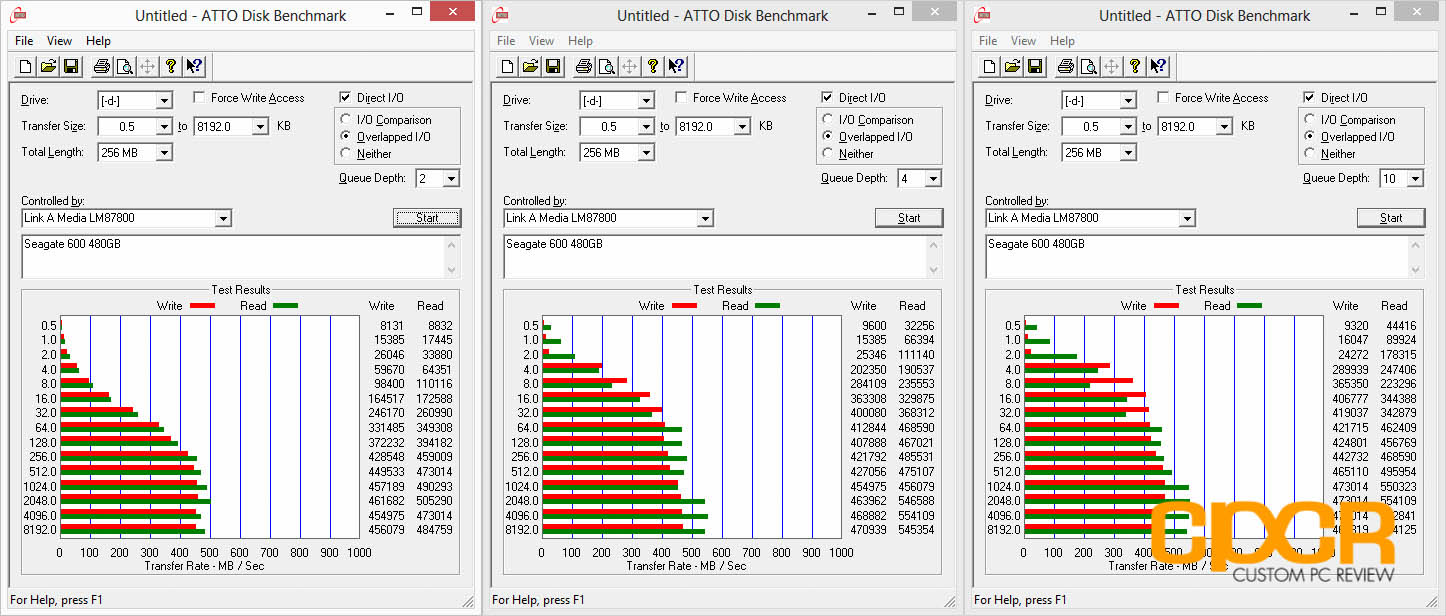Screen dimensions: 1446x616
Task: Click arrow-question context help icon, Queue Depth 2 window
Action: coord(194,67)
